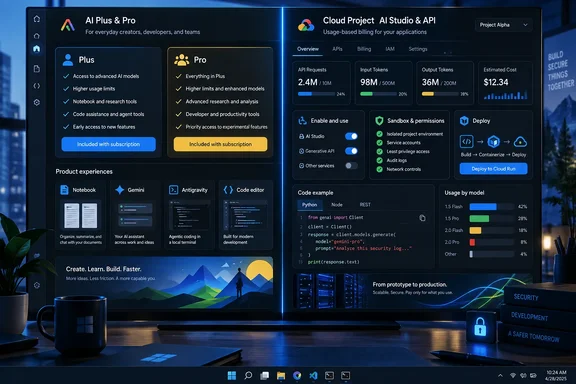Viewport: 576px width, 384px height.
Task: Expand the Project Alpha dropdown
Action: point(503,25)
